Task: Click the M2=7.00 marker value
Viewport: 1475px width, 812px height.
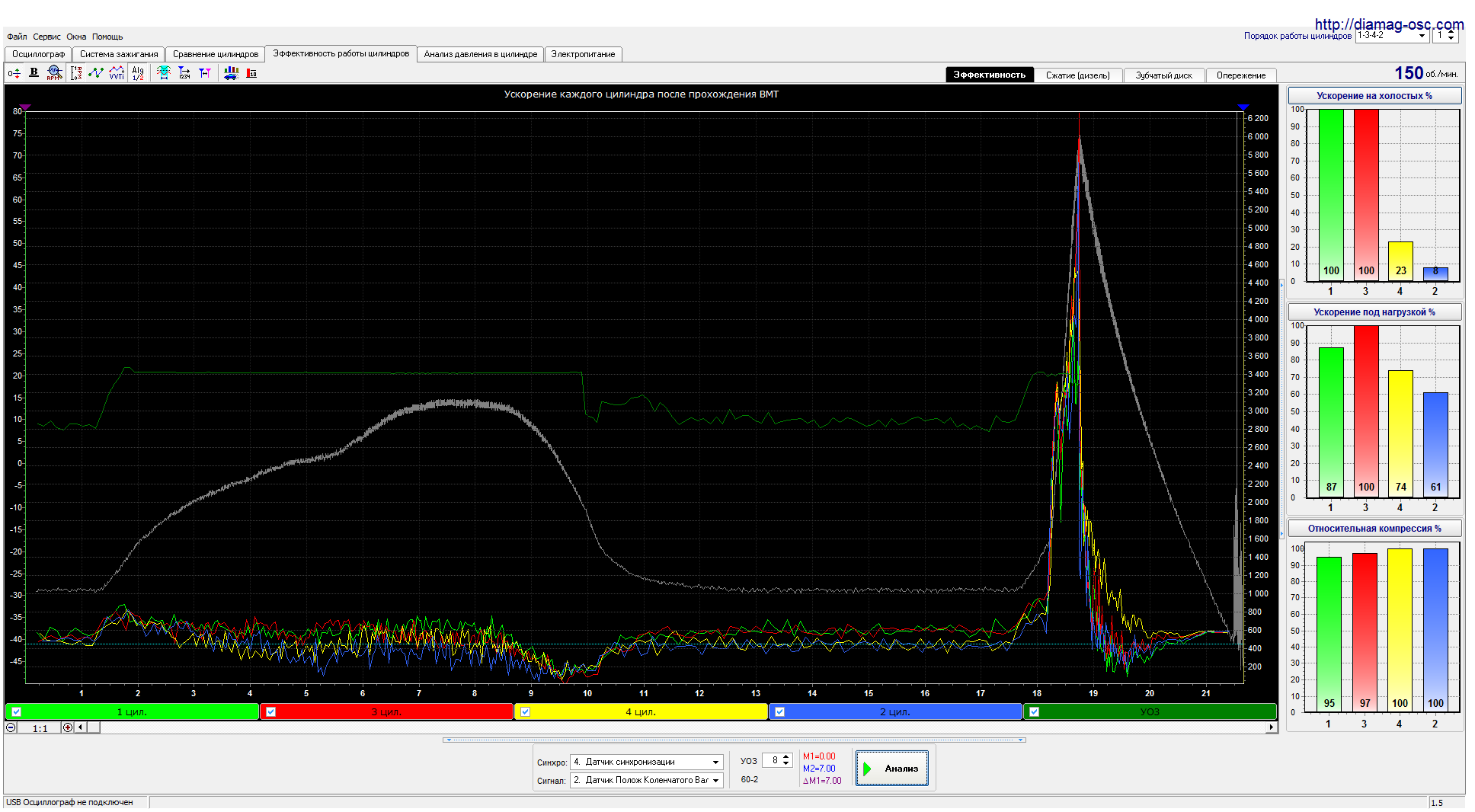Action: point(819,769)
